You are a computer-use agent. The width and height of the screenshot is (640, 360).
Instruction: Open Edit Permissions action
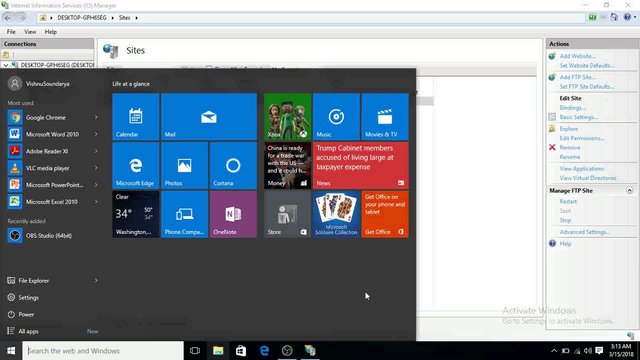pos(582,138)
